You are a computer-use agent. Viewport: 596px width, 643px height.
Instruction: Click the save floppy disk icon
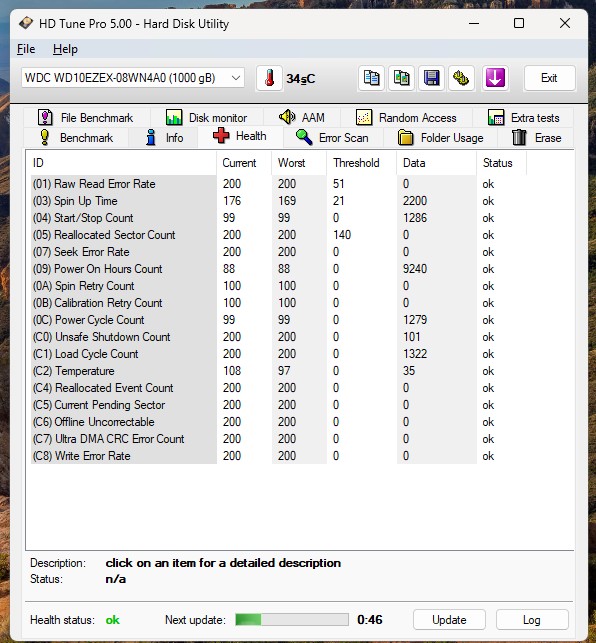click(x=431, y=78)
